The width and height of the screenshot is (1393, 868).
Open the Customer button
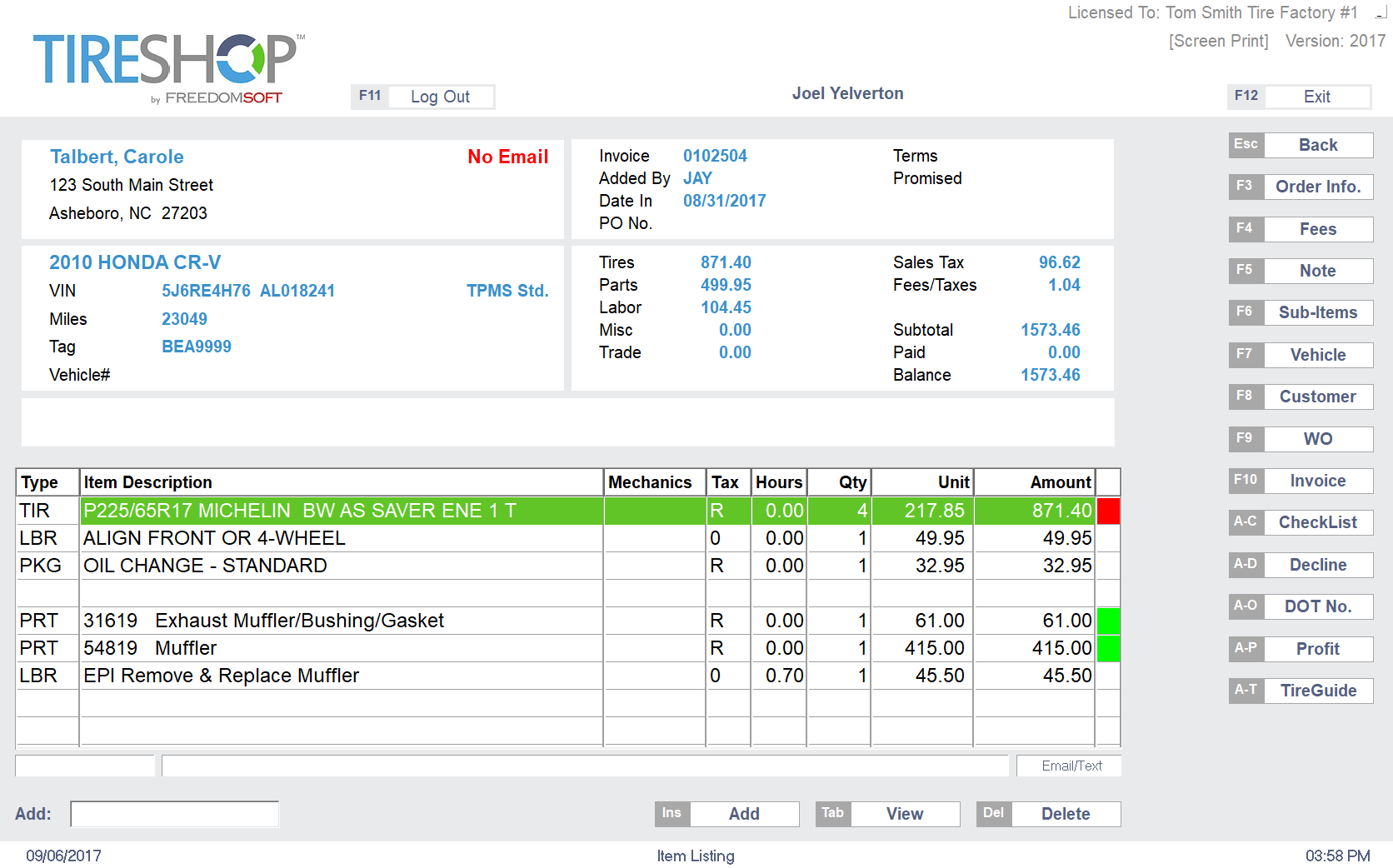(1301, 397)
